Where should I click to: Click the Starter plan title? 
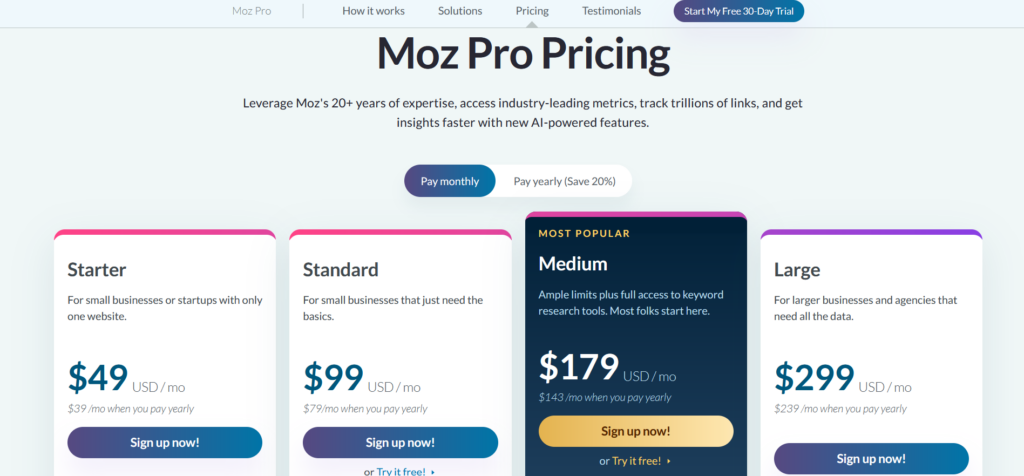[97, 269]
